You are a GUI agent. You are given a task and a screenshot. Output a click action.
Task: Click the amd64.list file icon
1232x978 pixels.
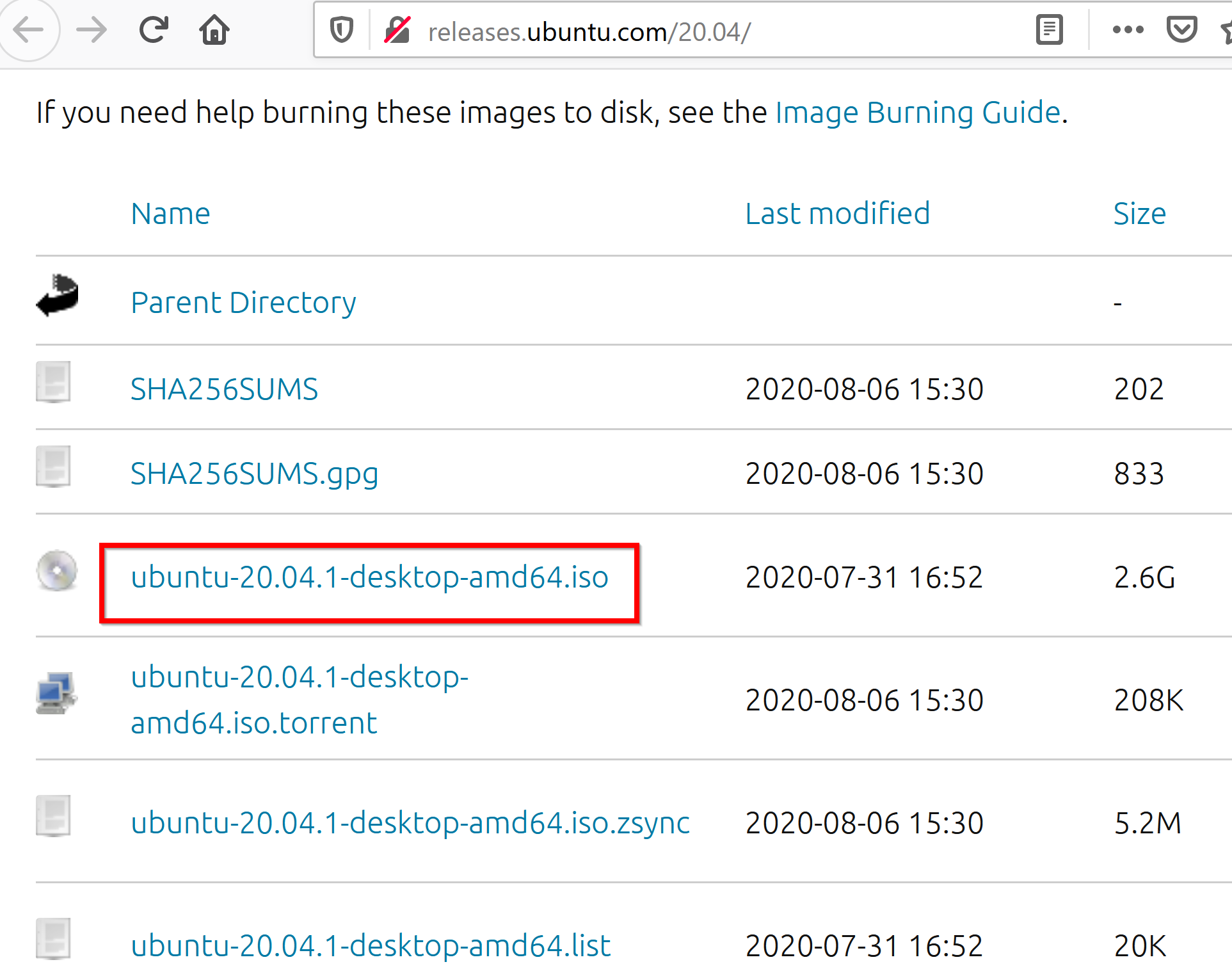[53, 939]
